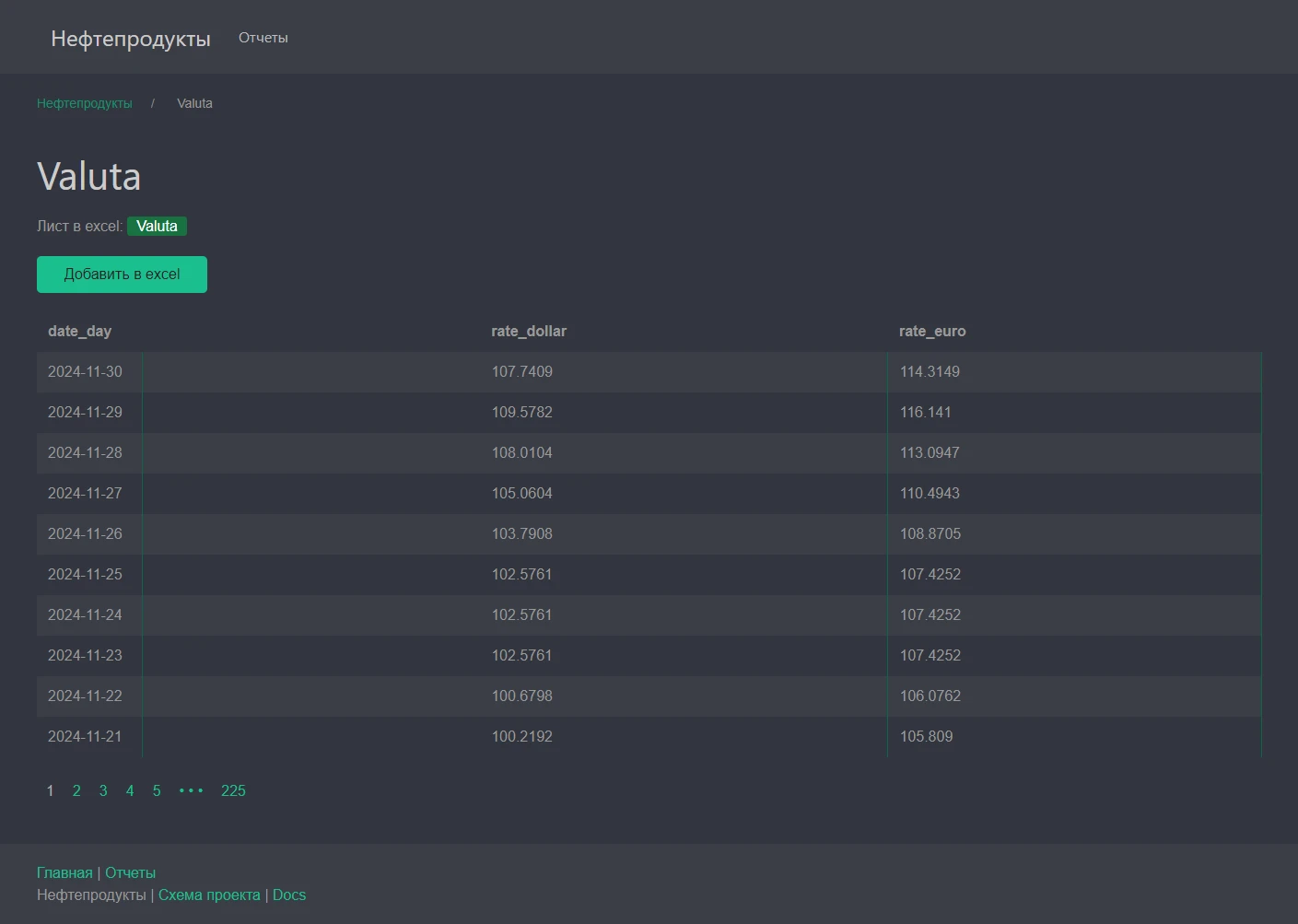Go to pagination page 3
The image size is (1298, 924).
[x=103, y=791]
